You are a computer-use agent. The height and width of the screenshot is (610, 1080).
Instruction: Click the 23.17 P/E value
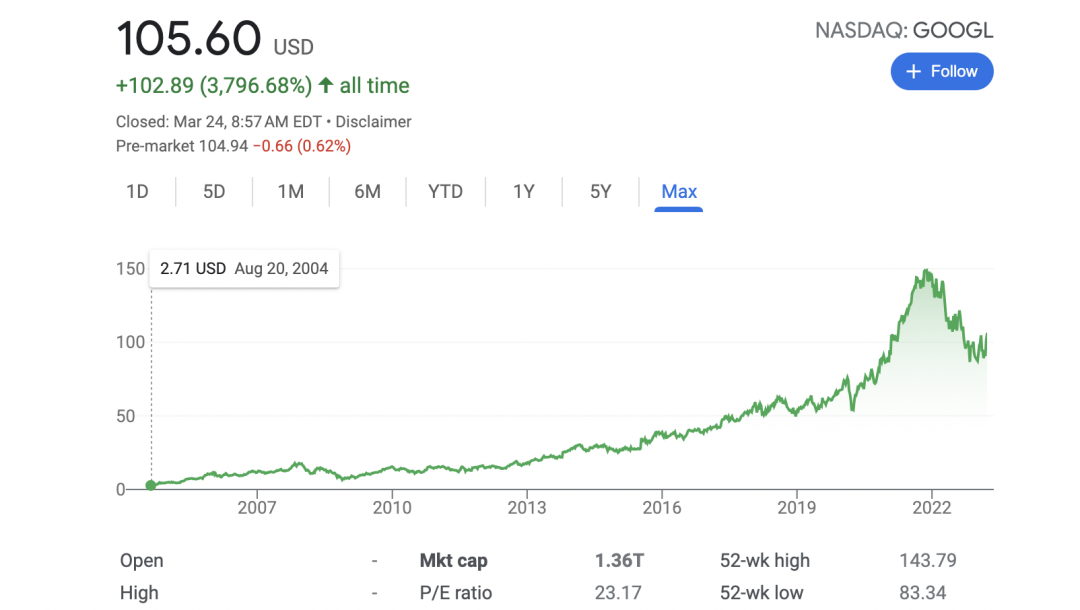tap(618, 593)
